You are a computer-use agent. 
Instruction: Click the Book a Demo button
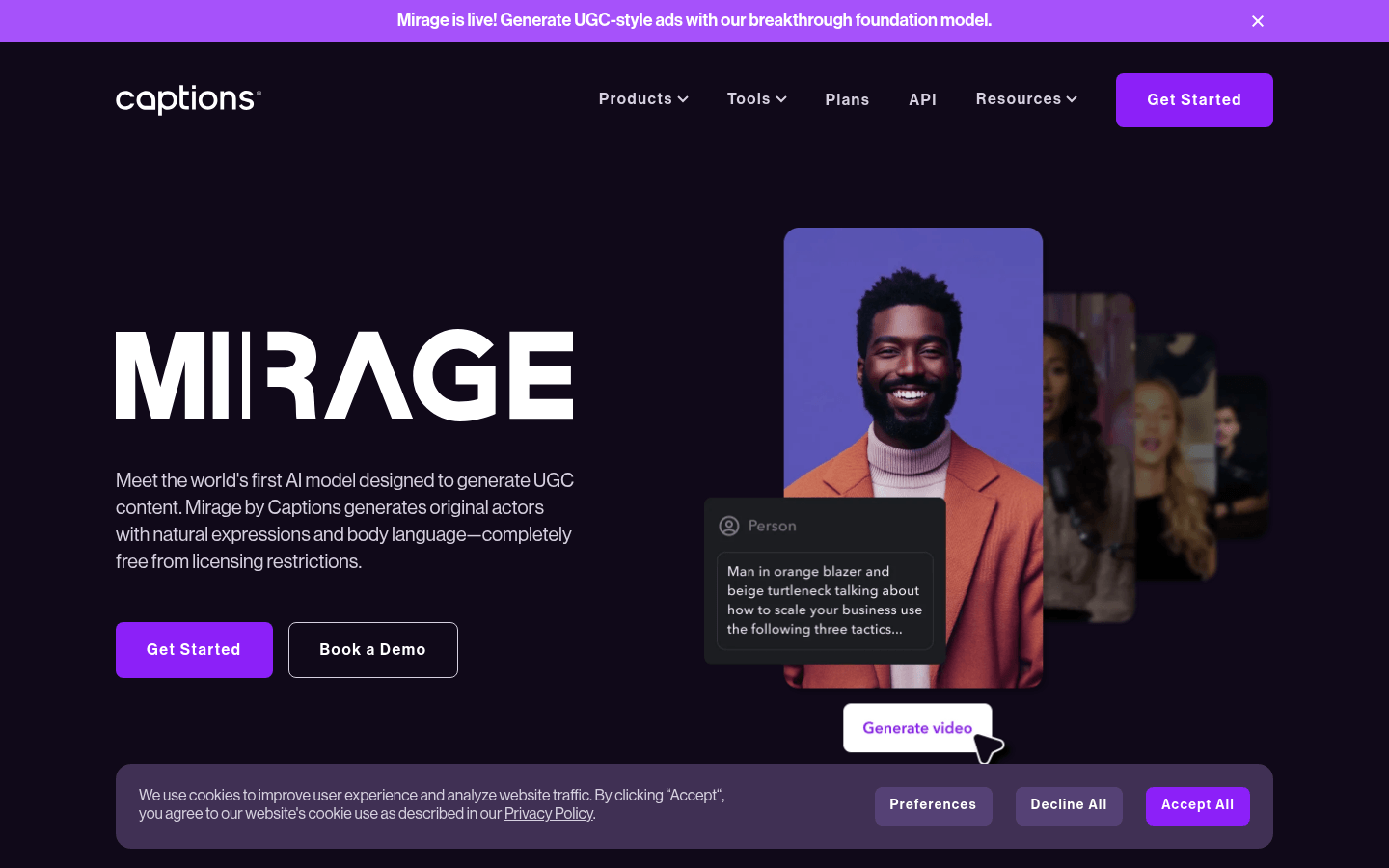pos(373,650)
